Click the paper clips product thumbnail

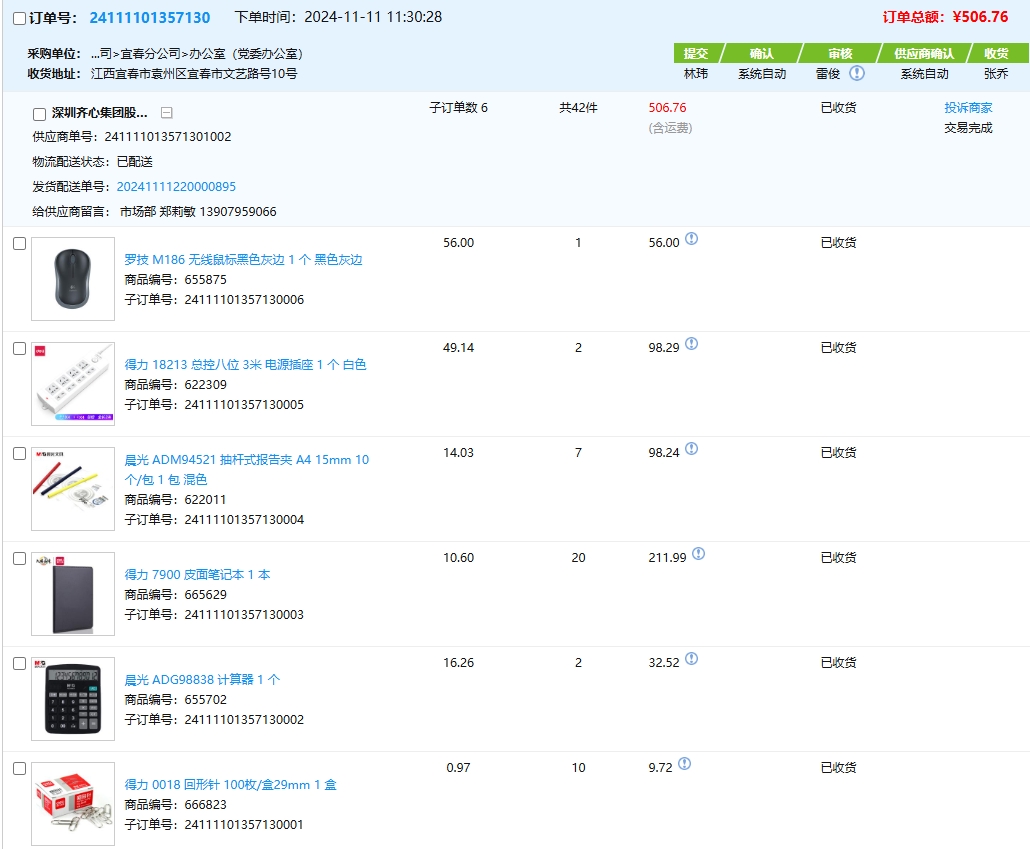point(73,804)
